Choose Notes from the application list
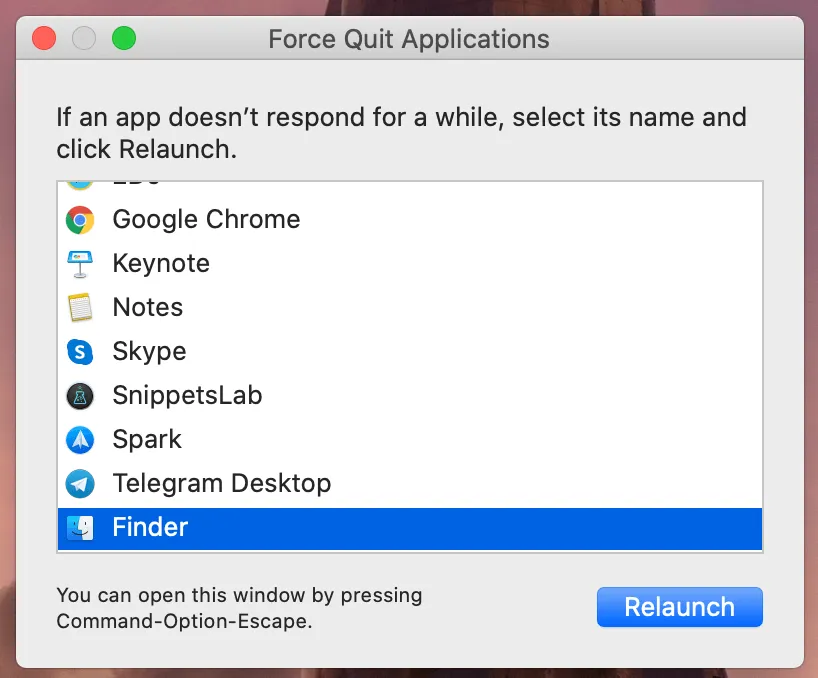The height and width of the screenshot is (678, 818). 410,307
